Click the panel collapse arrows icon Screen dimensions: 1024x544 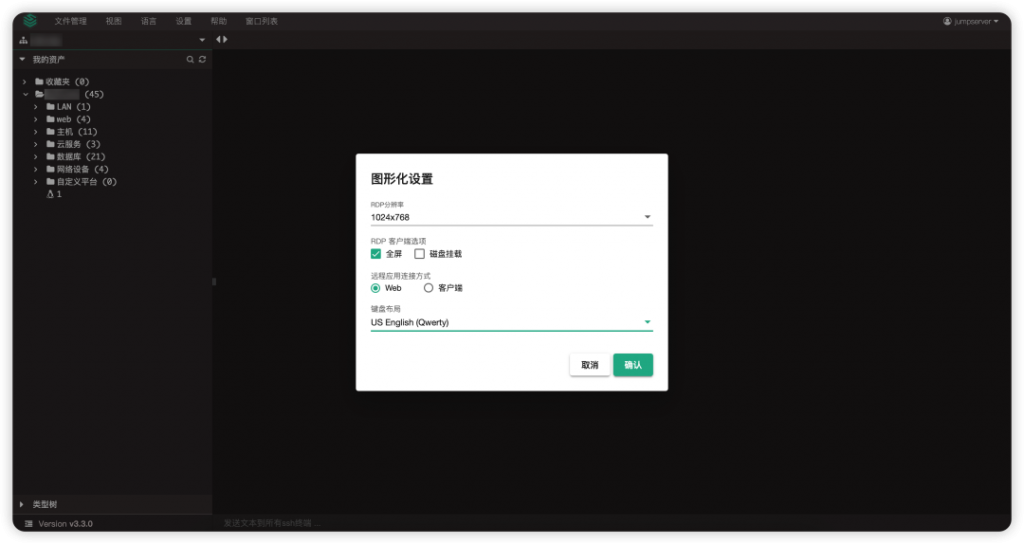click(x=222, y=39)
